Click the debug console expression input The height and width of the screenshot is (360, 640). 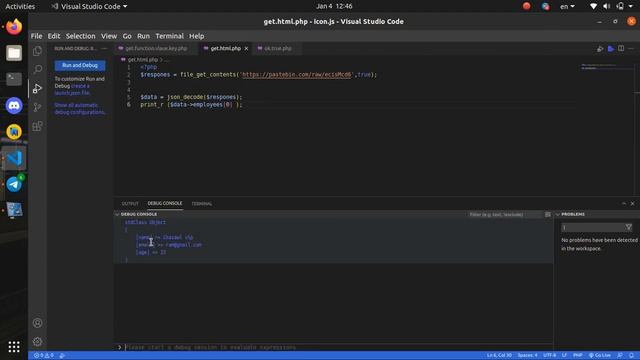tap(338, 347)
